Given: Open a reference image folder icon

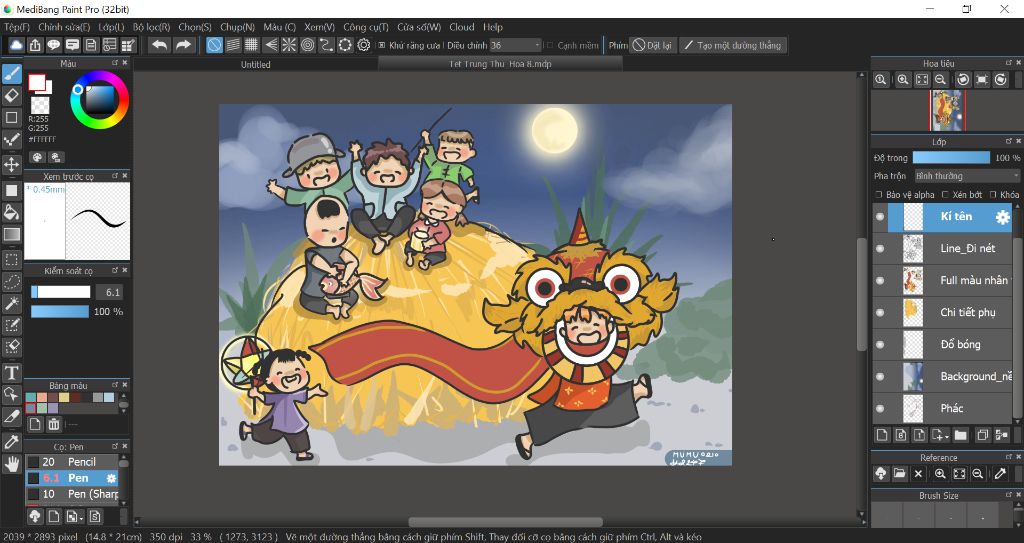Looking at the screenshot, I should pyautogui.click(x=899, y=474).
